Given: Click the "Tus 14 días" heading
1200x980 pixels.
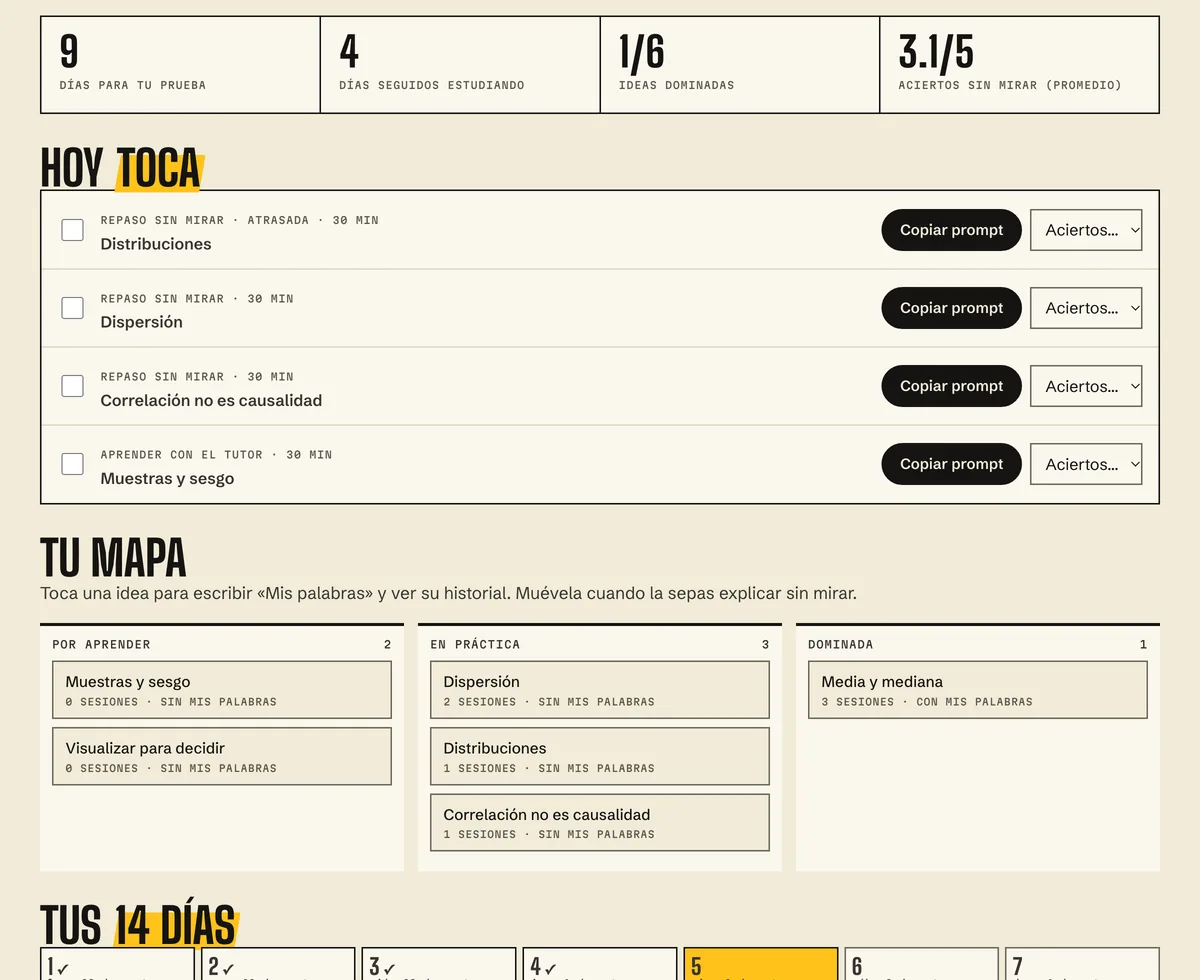Looking at the screenshot, I should [x=138, y=925].
